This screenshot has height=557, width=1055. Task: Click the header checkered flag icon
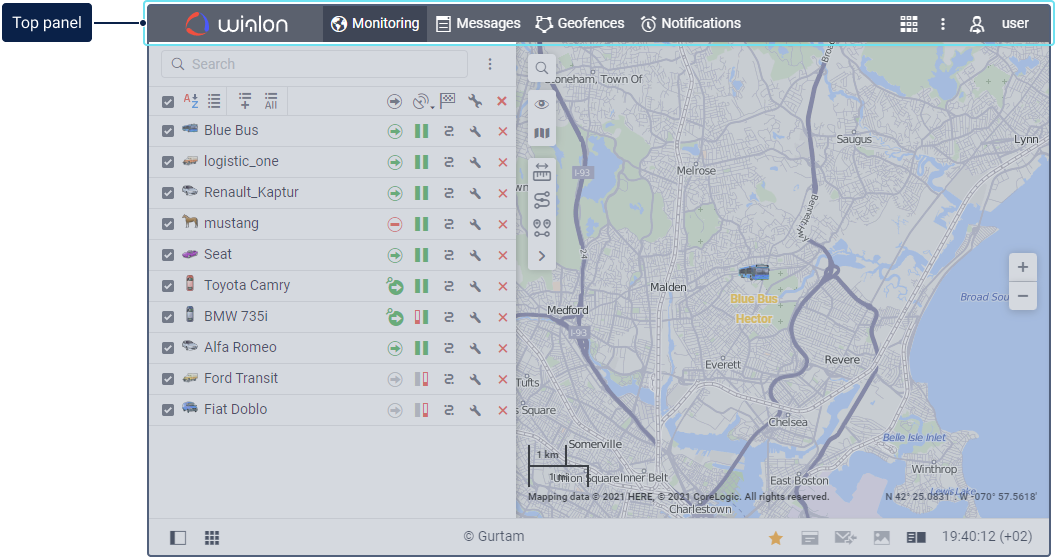pos(447,101)
